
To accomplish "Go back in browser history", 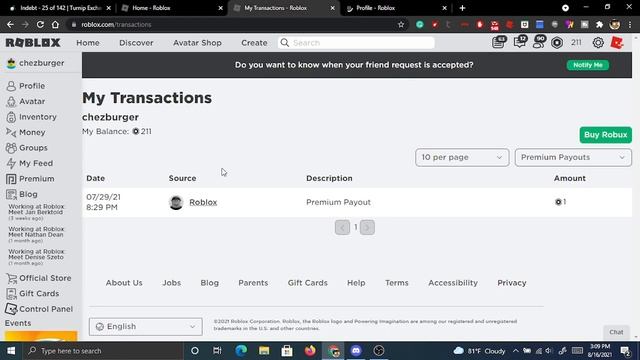I will (x=10, y=24).
